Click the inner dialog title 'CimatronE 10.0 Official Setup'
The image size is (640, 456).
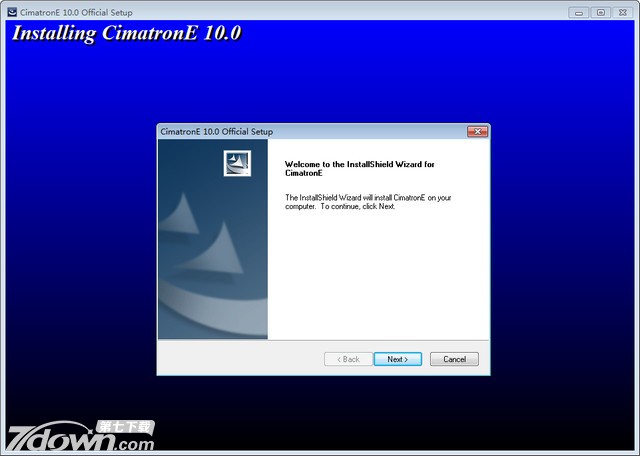[x=217, y=131]
